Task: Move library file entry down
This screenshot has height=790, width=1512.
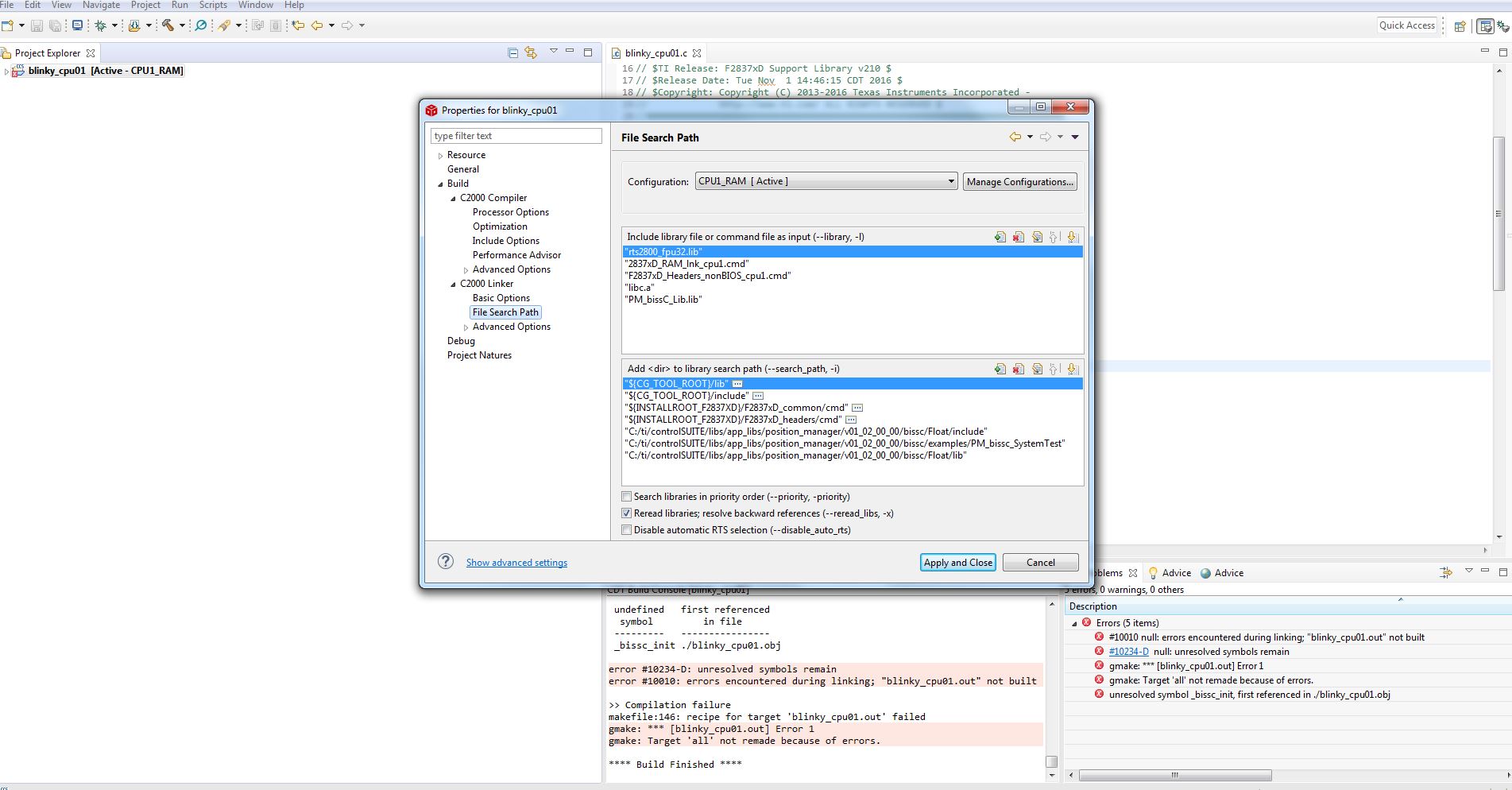Action: pyautogui.click(x=1072, y=237)
